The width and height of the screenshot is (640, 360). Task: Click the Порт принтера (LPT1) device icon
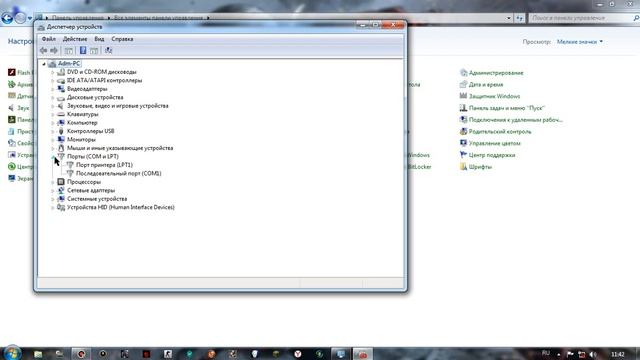pos(70,165)
